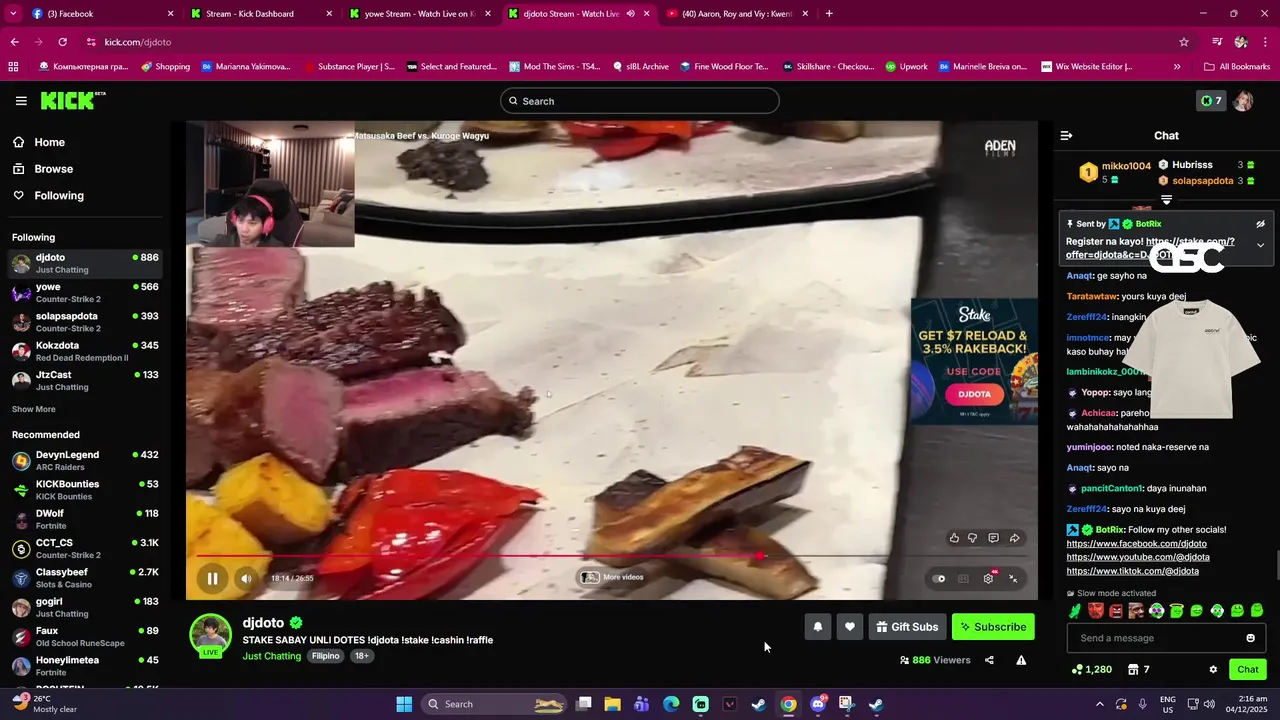Open chat settings gear
1280x720 pixels.
(x=1213, y=669)
